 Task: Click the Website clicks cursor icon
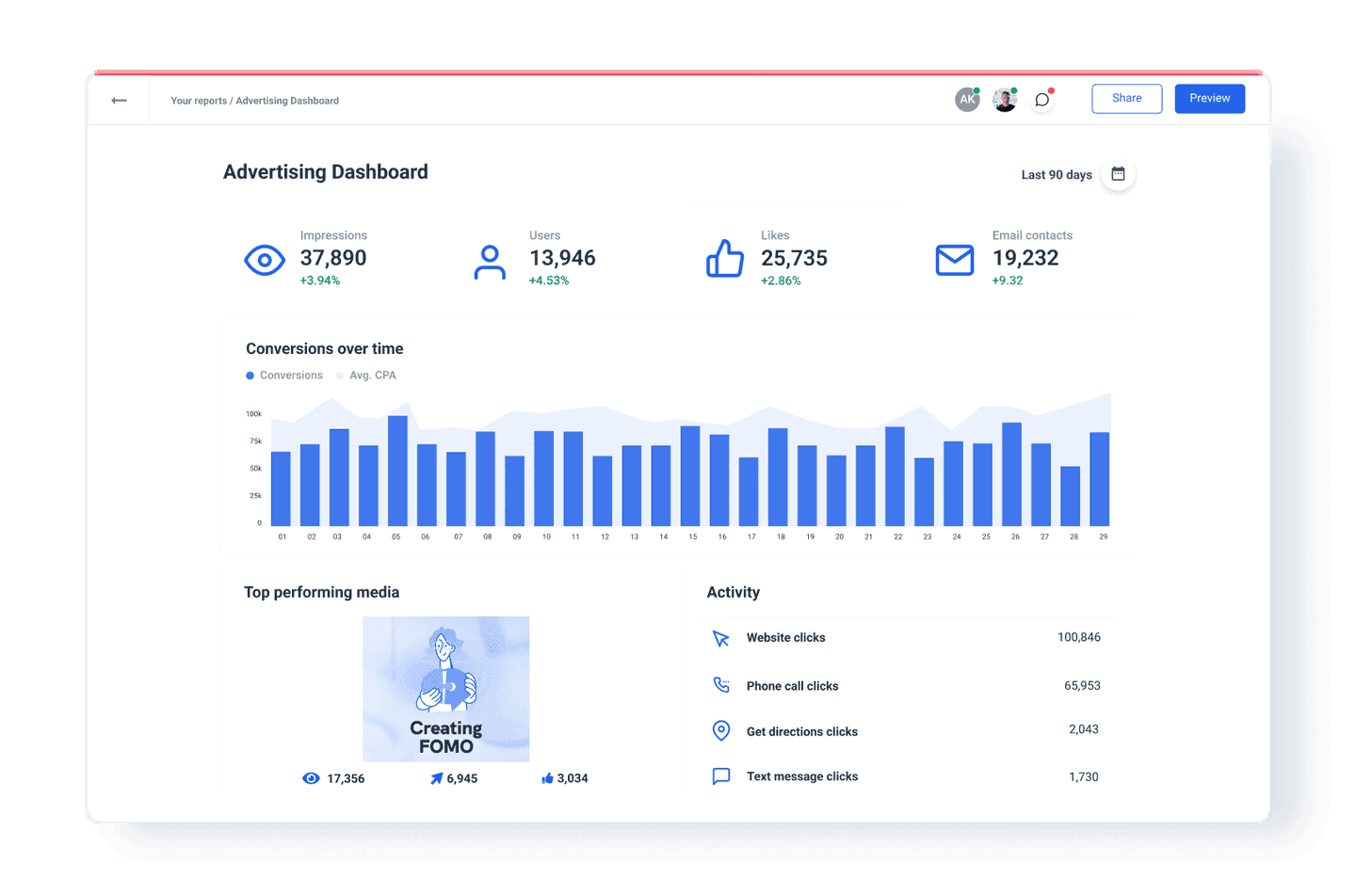721,638
